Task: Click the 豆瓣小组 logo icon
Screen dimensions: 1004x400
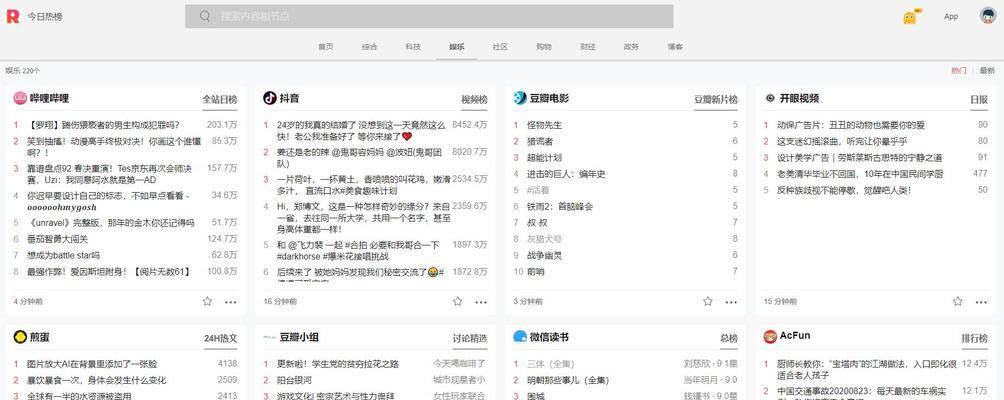Action: click(x=270, y=337)
